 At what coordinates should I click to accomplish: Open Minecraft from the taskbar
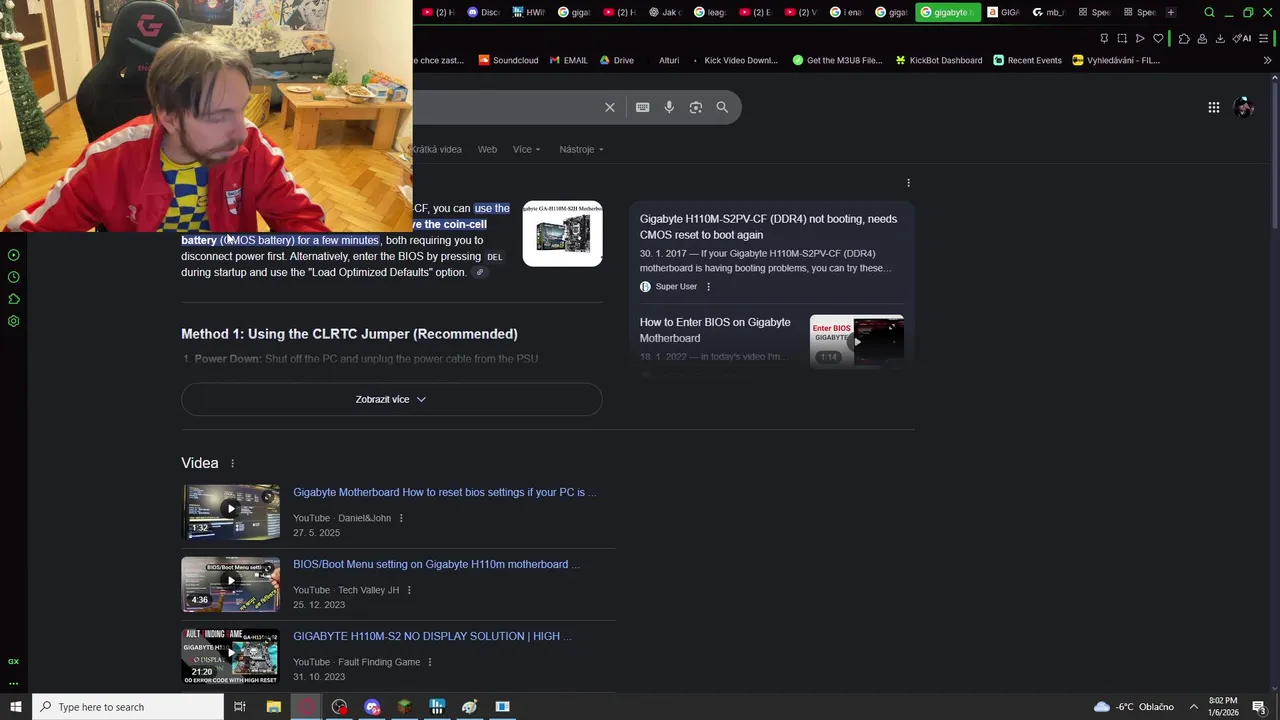[x=404, y=707]
